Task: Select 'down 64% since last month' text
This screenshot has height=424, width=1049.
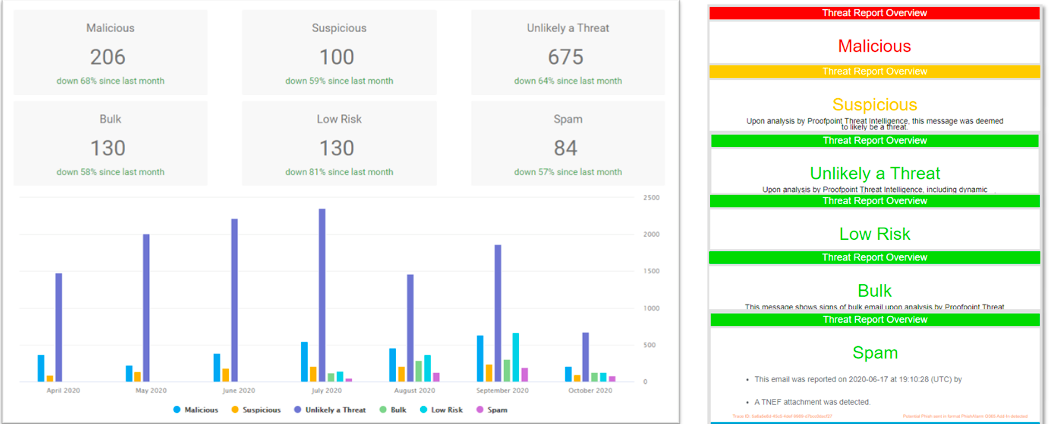Action: pyautogui.click(x=567, y=81)
